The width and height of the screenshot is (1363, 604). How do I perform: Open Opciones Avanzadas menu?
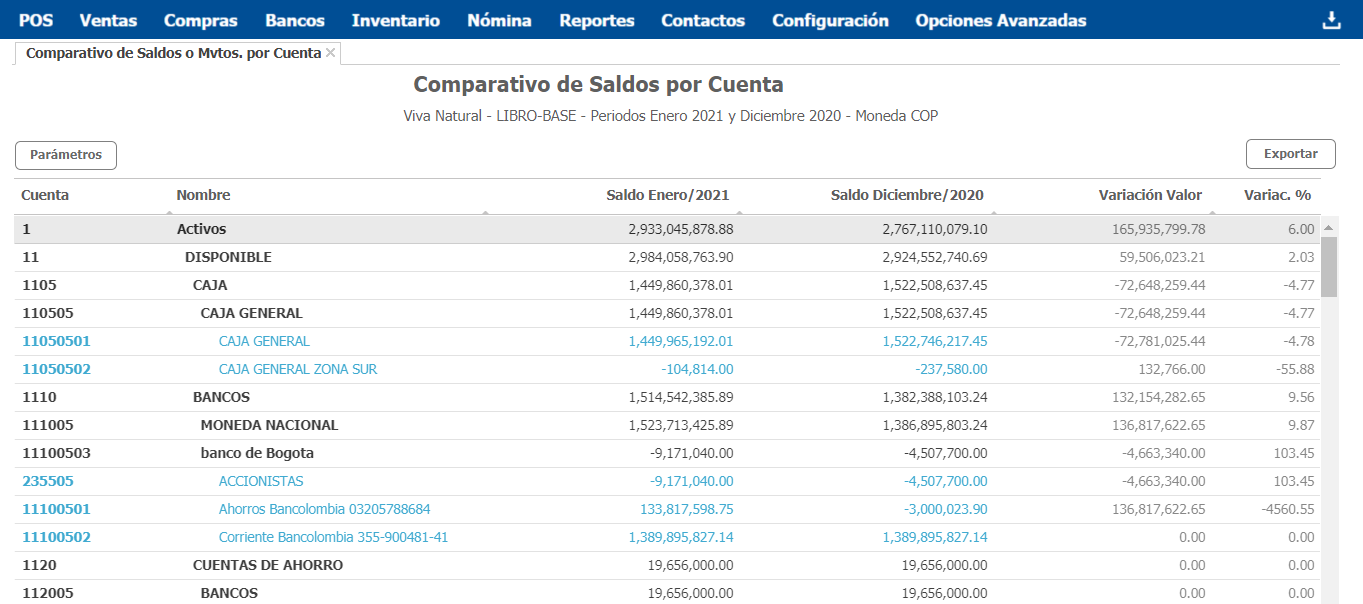[1000, 20]
